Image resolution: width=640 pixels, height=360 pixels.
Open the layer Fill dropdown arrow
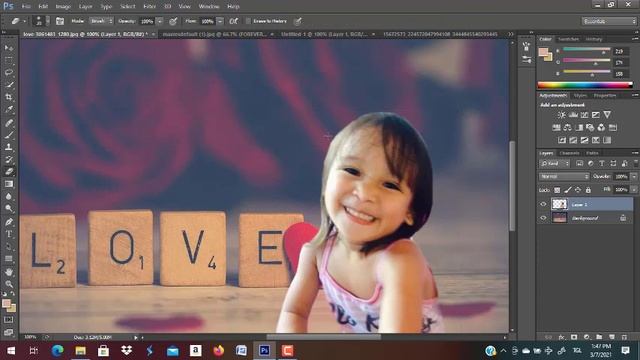tap(634, 190)
